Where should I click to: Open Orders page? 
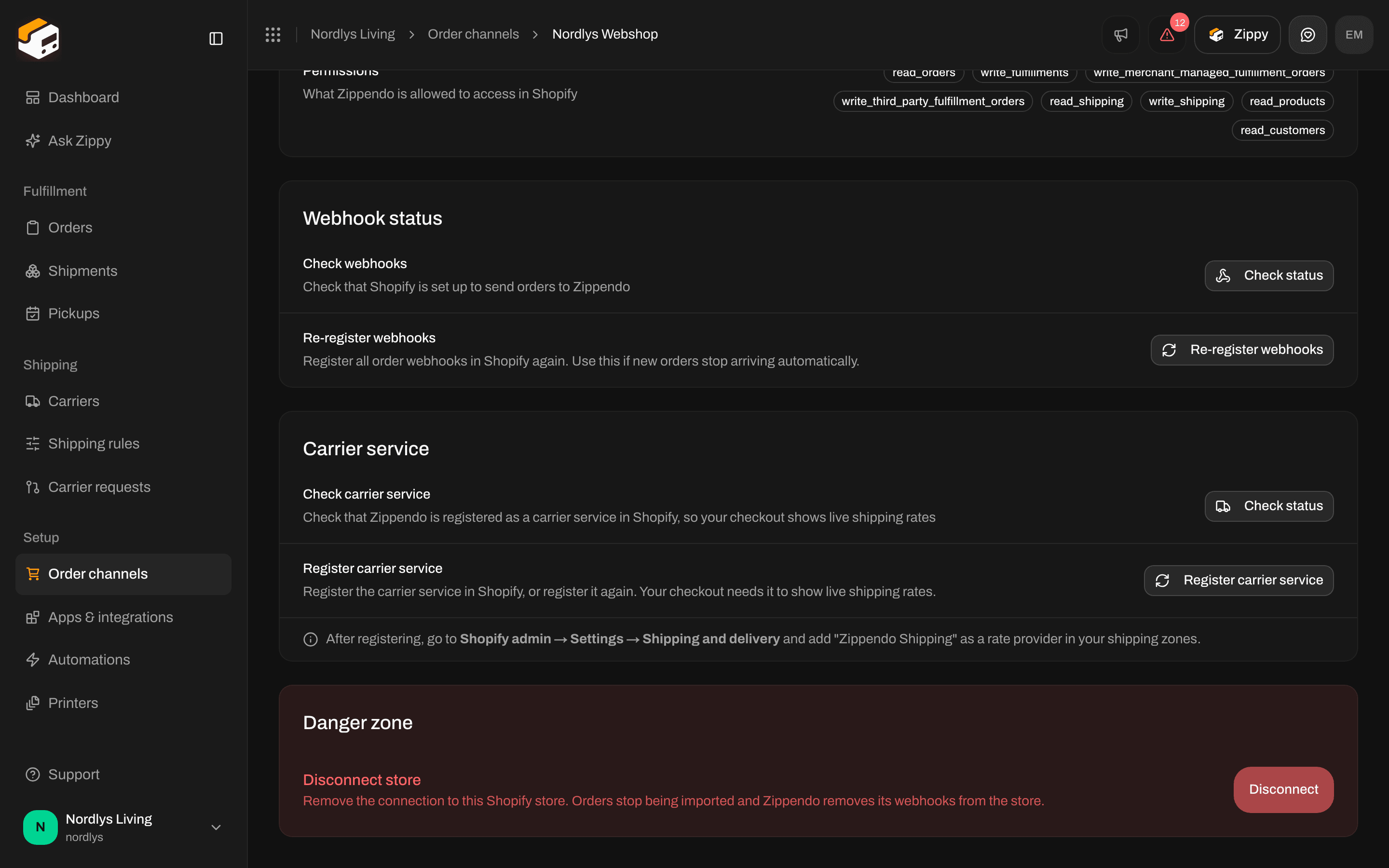click(123, 228)
